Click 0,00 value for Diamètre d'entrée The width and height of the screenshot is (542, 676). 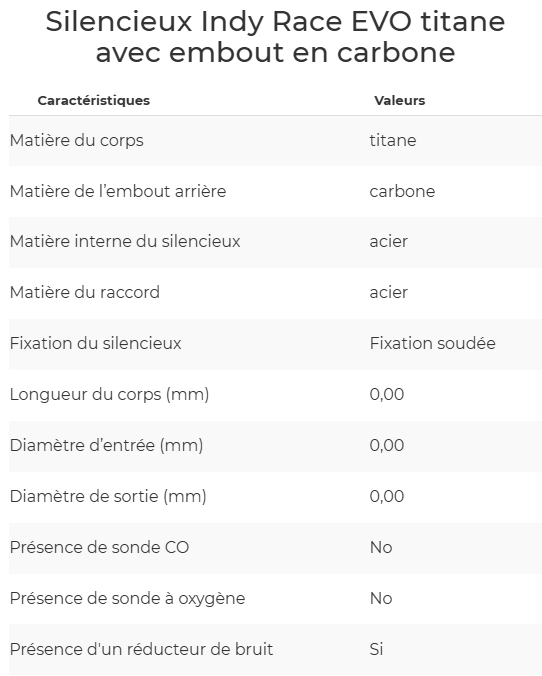[387, 445]
